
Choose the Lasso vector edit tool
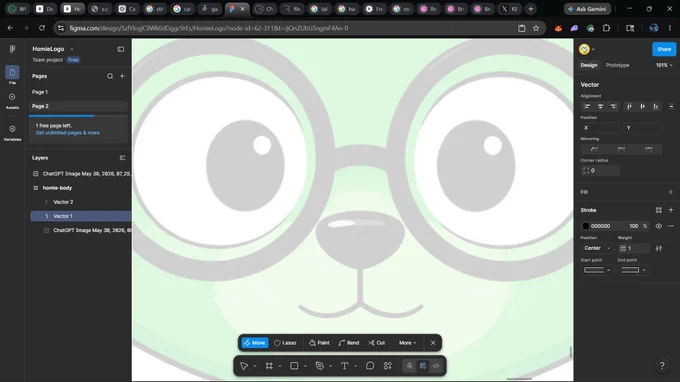285,343
